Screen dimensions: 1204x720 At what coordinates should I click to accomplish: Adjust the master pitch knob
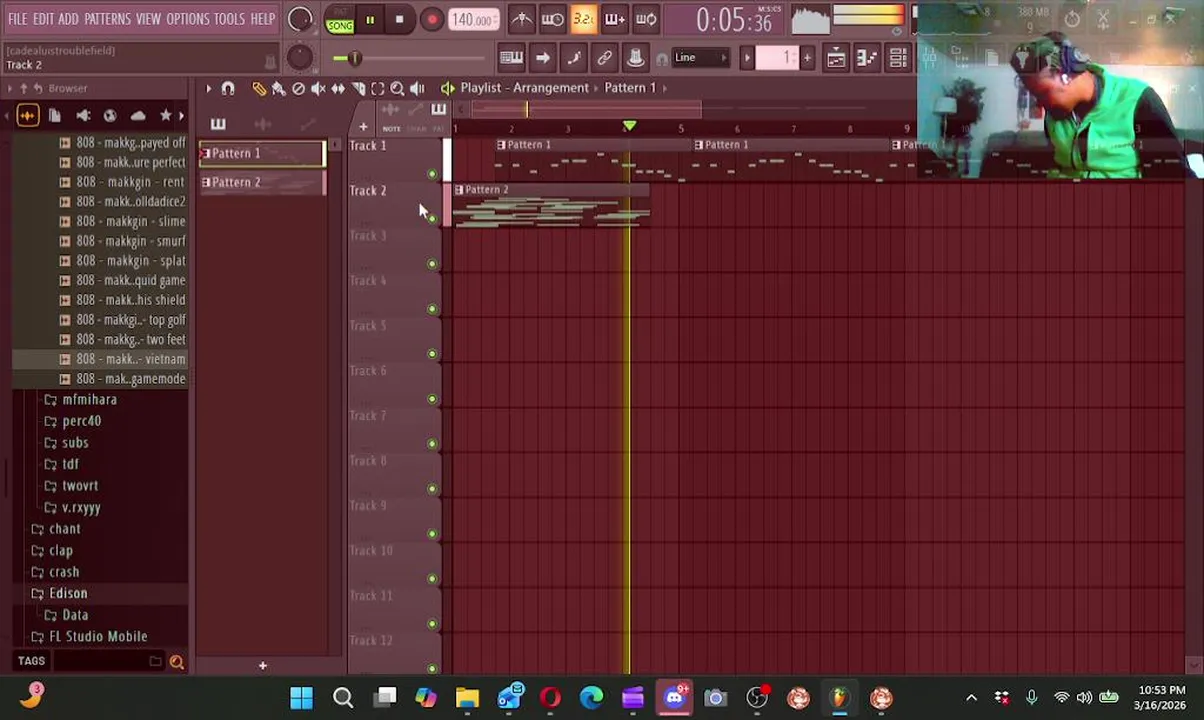click(x=299, y=57)
